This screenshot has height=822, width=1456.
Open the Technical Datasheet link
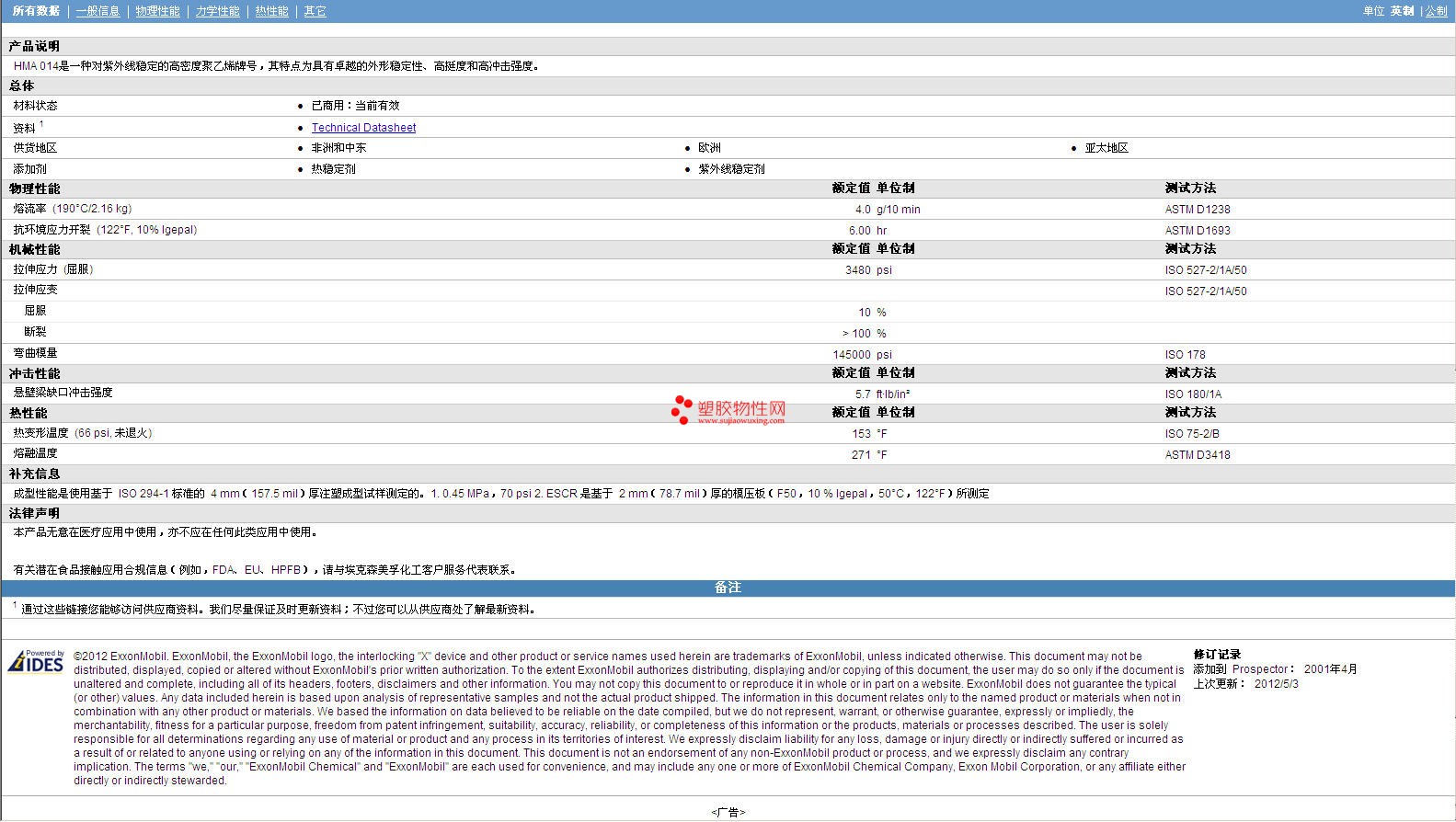[363, 128]
